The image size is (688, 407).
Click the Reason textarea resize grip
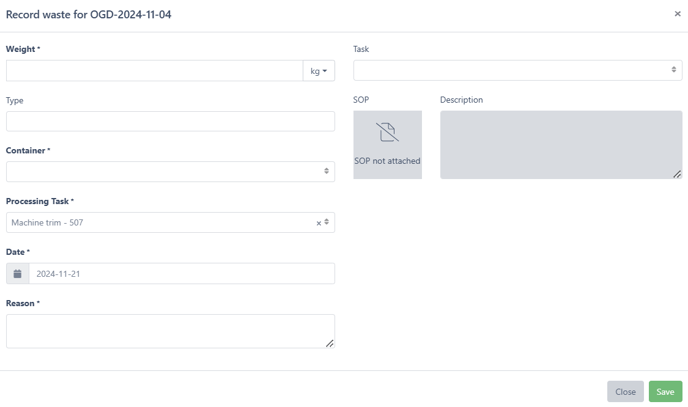330,343
